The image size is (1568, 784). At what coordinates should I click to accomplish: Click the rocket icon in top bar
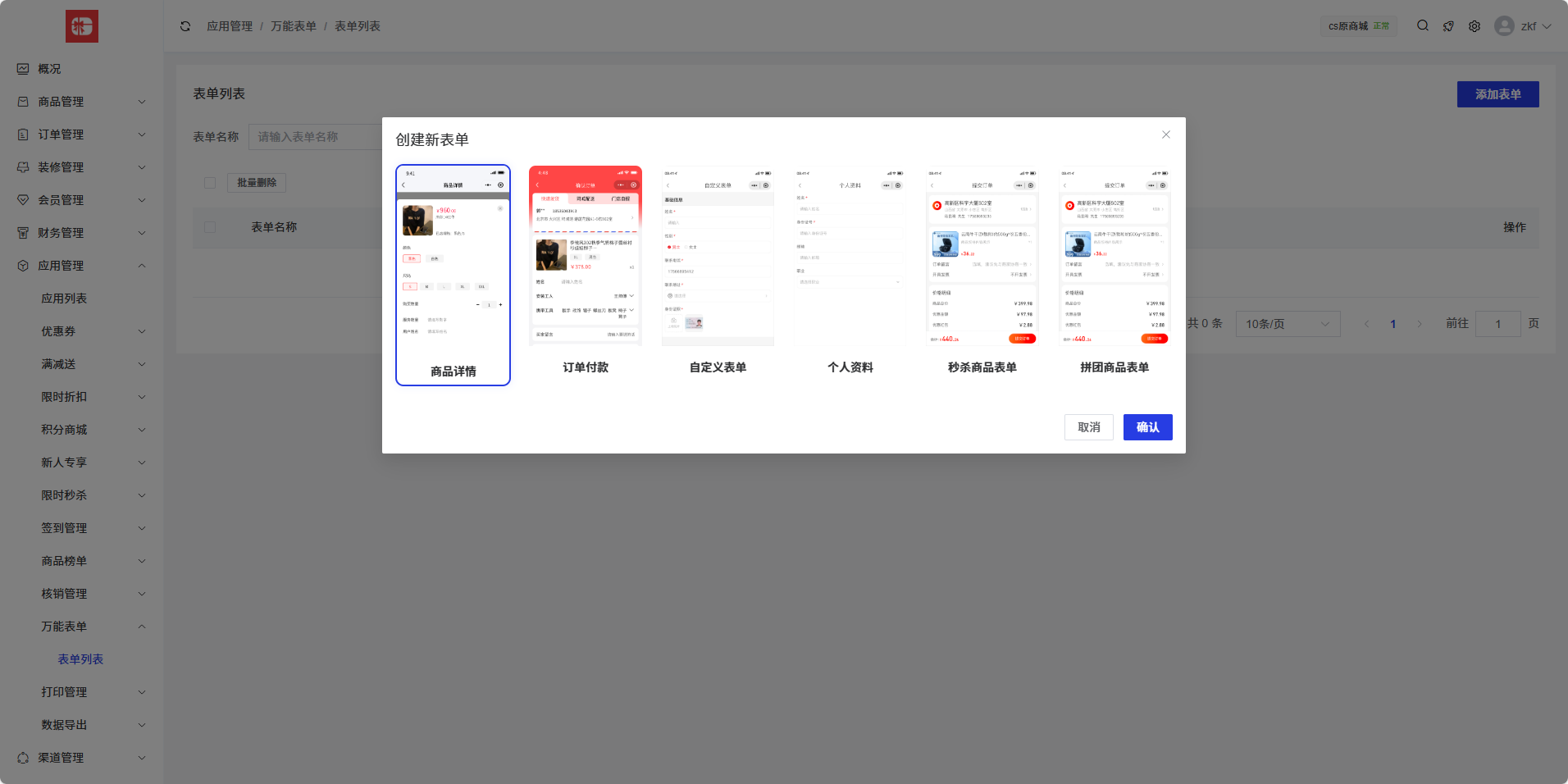(x=1449, y=26)
